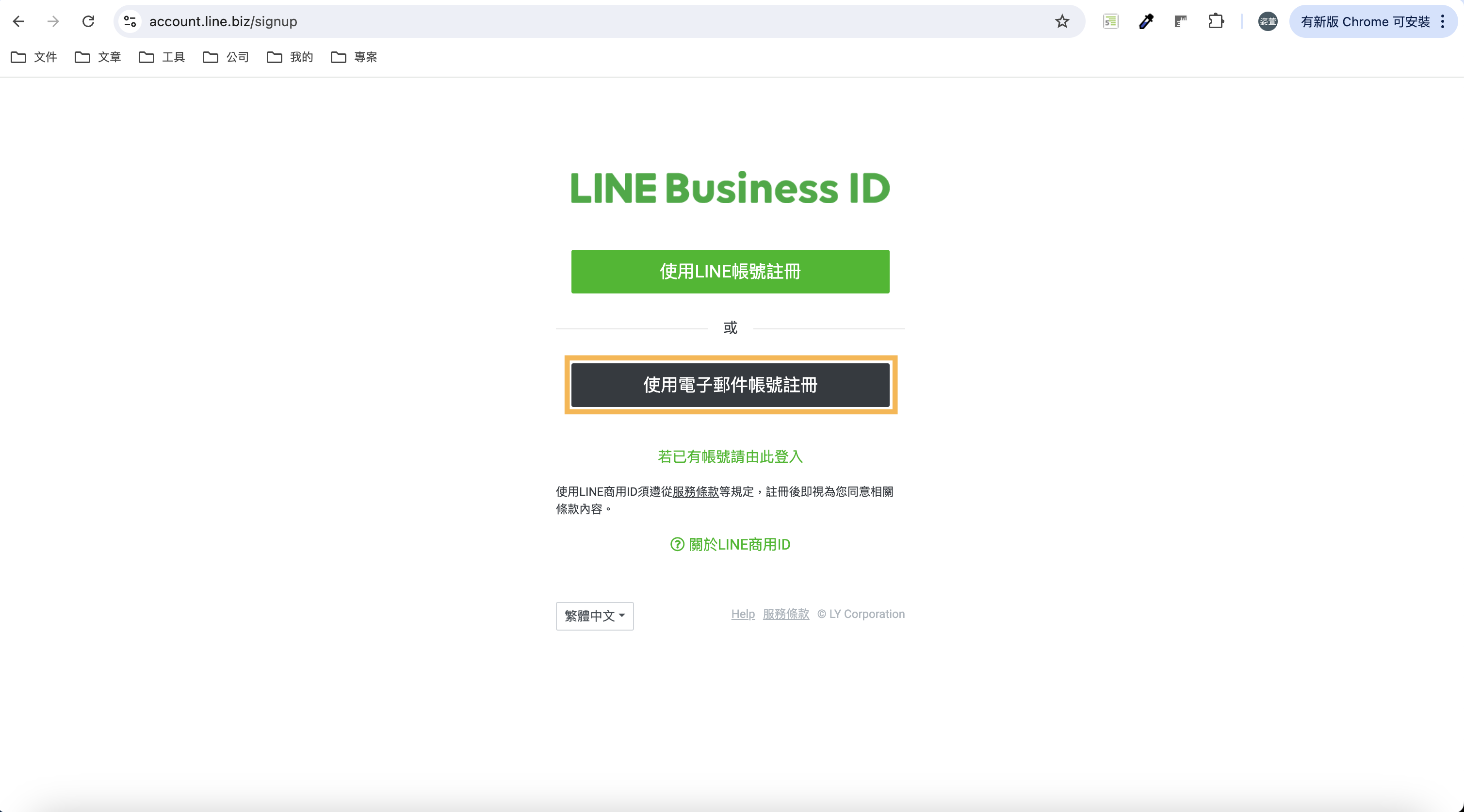Open the Help link in the footer
1464x812 pixels.
tap(743, 614)
